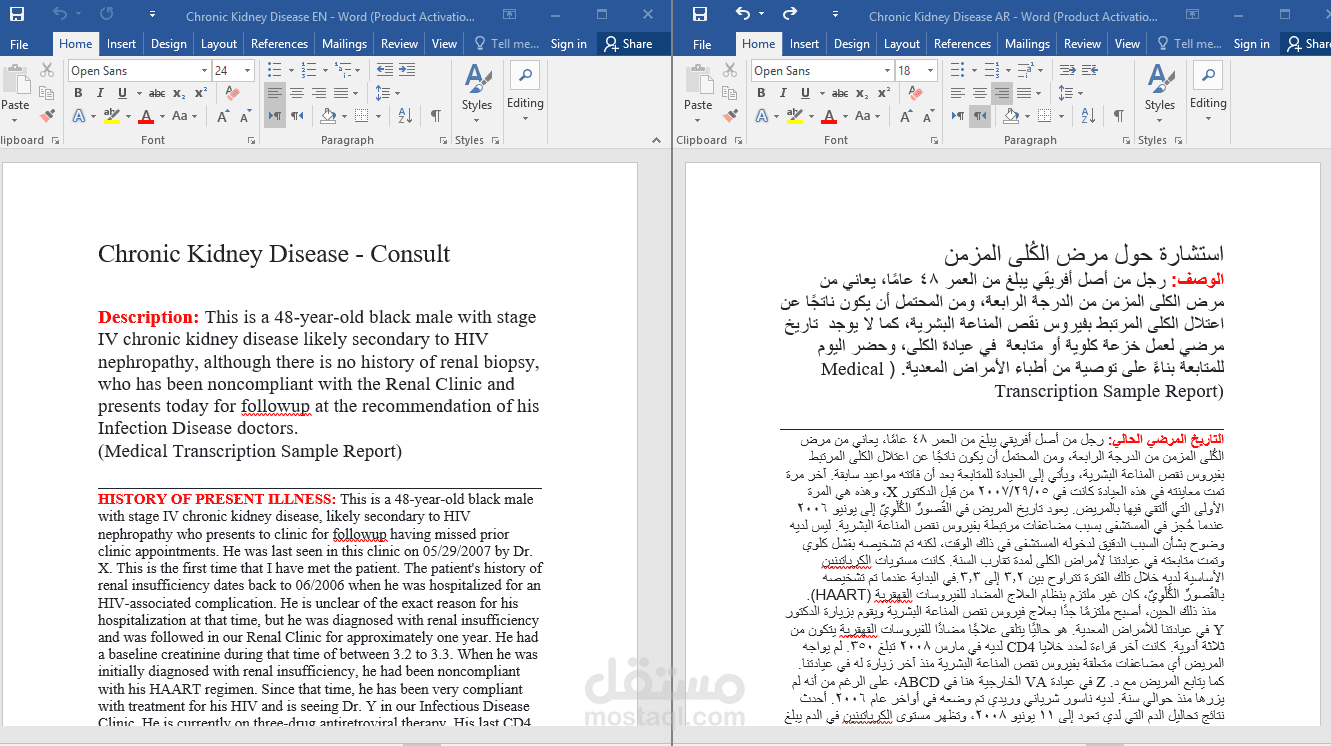Toggle Italic in EN window

tap(100, 93)
